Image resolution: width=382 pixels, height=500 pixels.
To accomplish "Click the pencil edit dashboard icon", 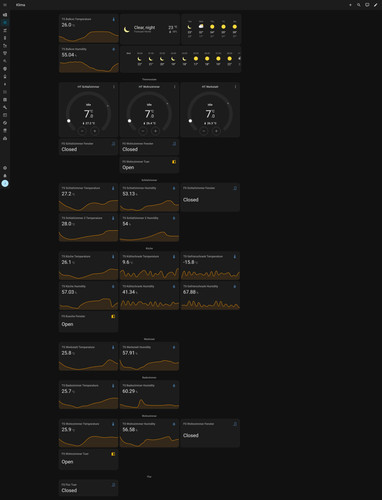I will click(375, 5).
